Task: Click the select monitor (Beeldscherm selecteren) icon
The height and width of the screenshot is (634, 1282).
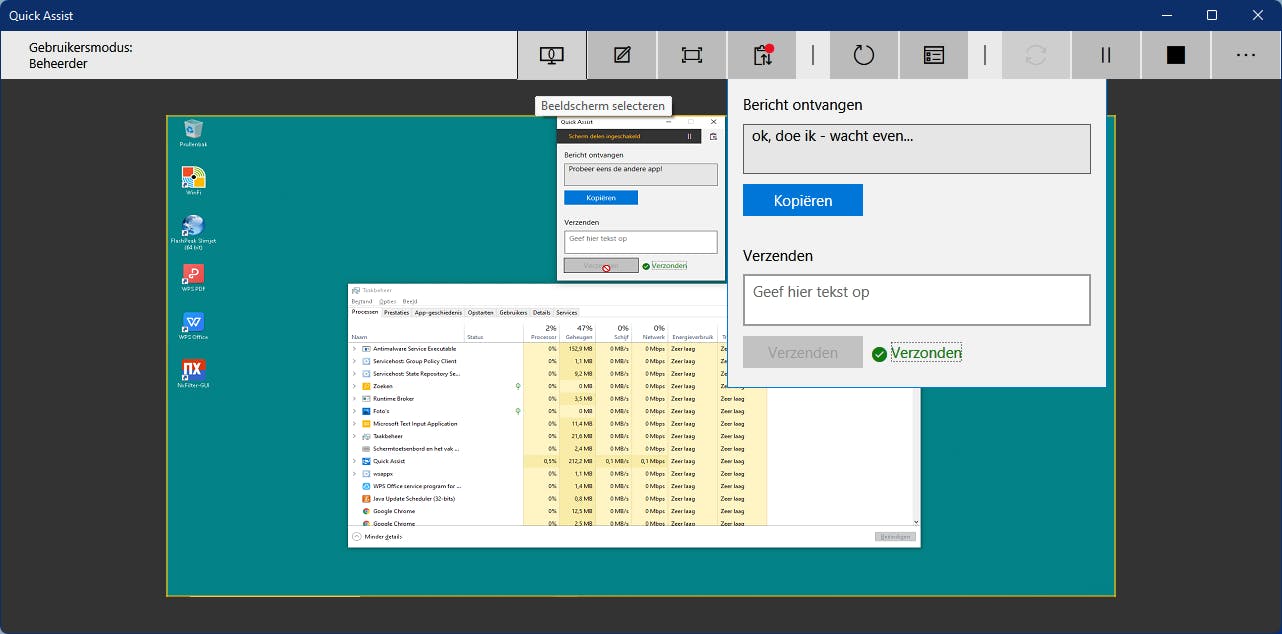Action: click(x=551, y=55)
